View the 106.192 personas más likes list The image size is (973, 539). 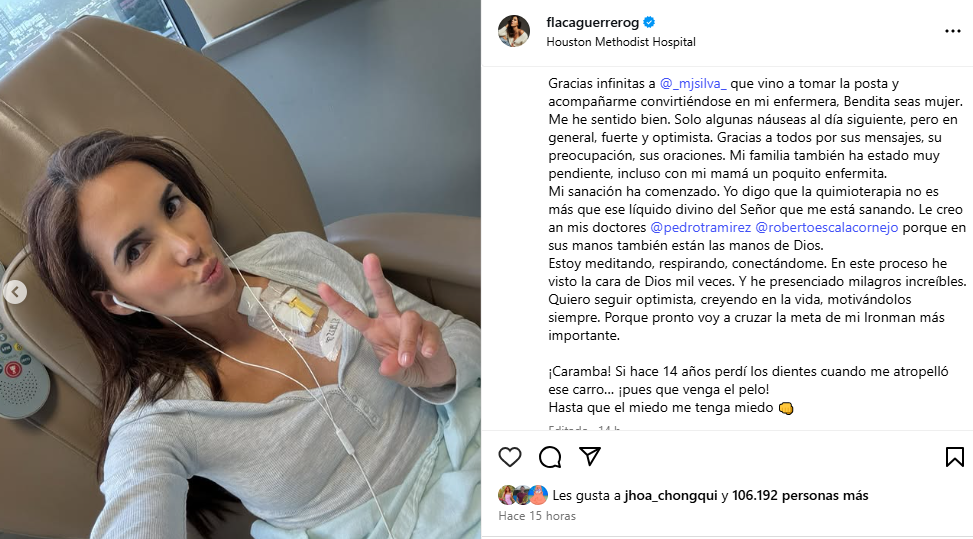click(800, 496)
